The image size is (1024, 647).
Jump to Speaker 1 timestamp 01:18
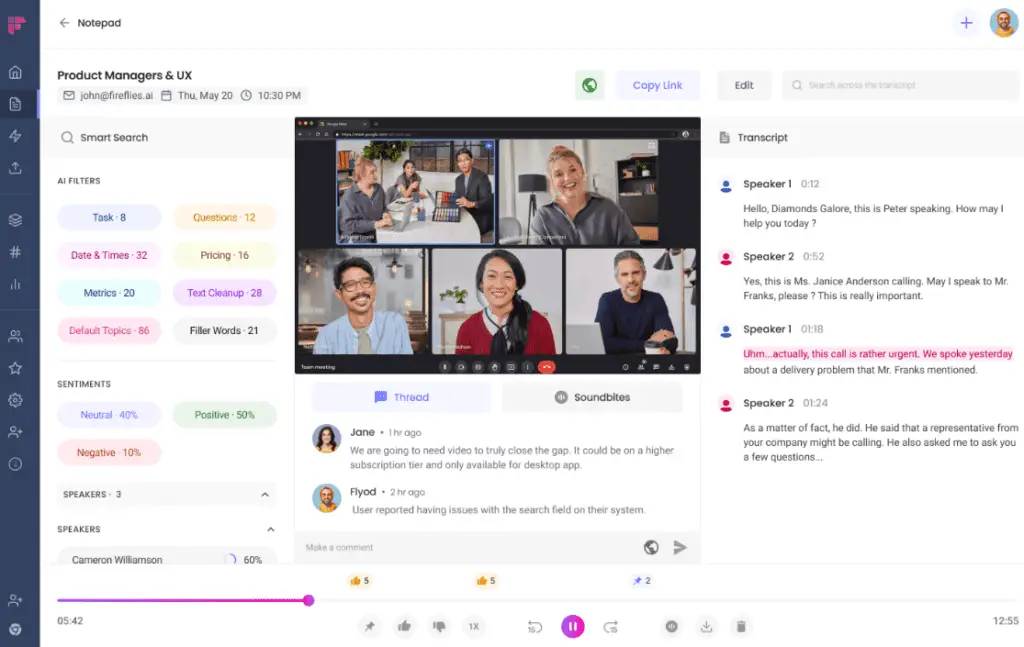pyautogui.click(x=812, y=329)
